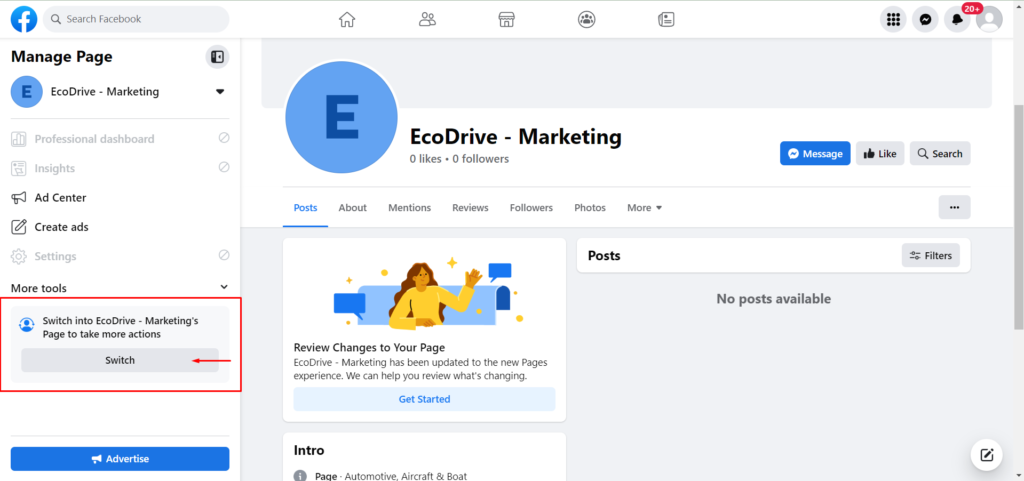Click the Switch button
The width and height of the screenshot is (1024, 481).
[x=120, y=360]
